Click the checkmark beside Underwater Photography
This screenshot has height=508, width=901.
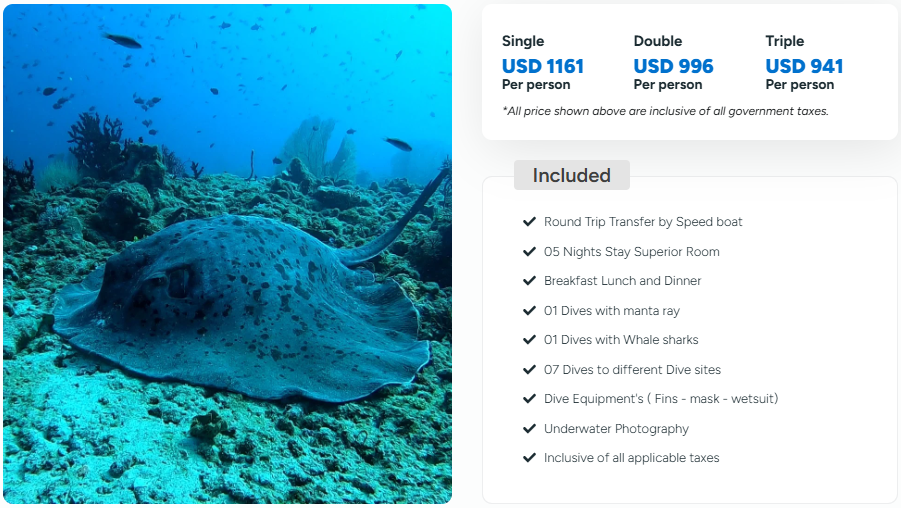tap(529, 429)
